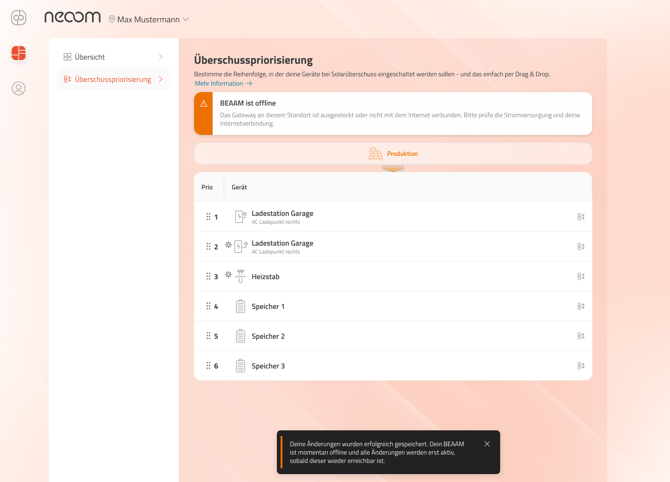The height and width of the screenshot is (482, 670).
Task: Open the red dashboard icon in sidebar
Action: [x=18, y=53]
